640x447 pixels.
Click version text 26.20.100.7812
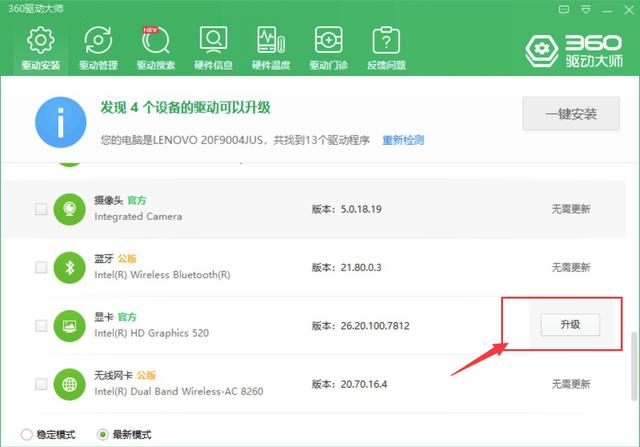pyautogui.click(x=375, y=326)
